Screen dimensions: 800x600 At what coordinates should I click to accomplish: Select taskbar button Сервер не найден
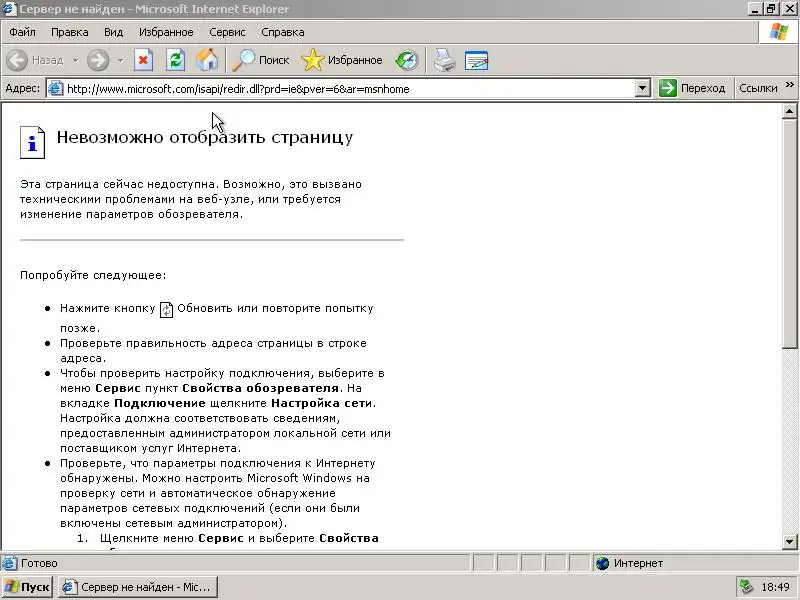[x=138, y=587]
